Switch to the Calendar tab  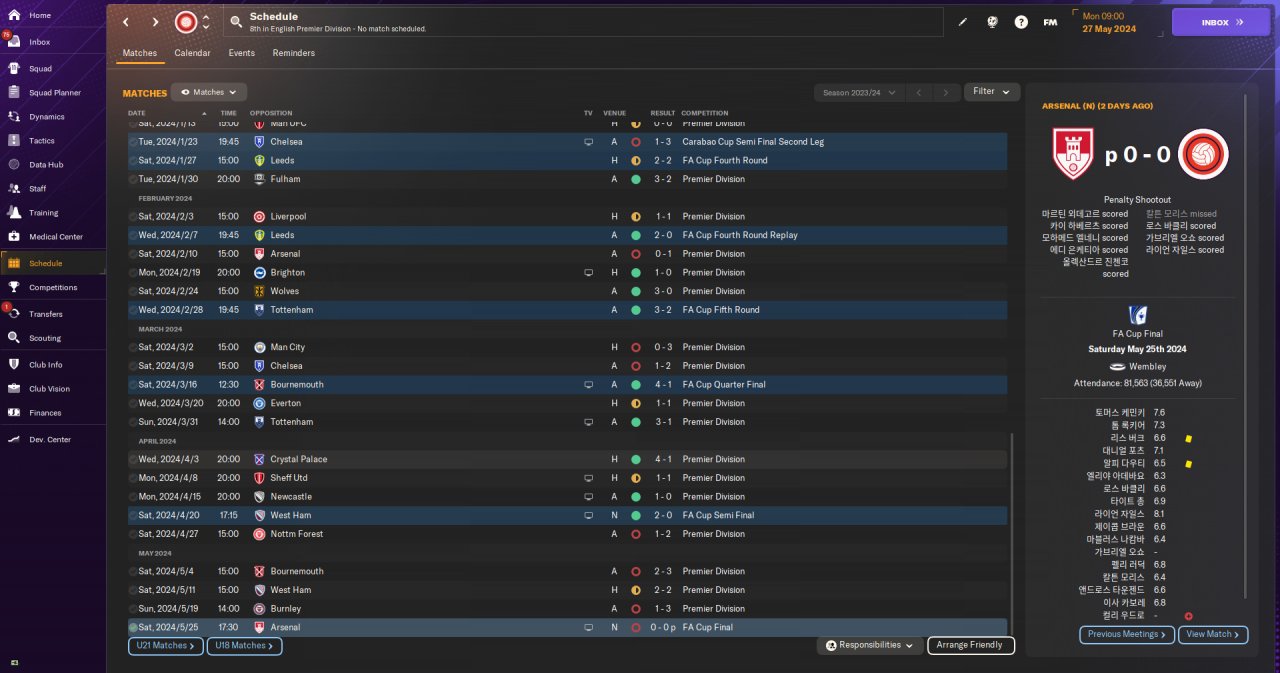click(x=192, y=53)
